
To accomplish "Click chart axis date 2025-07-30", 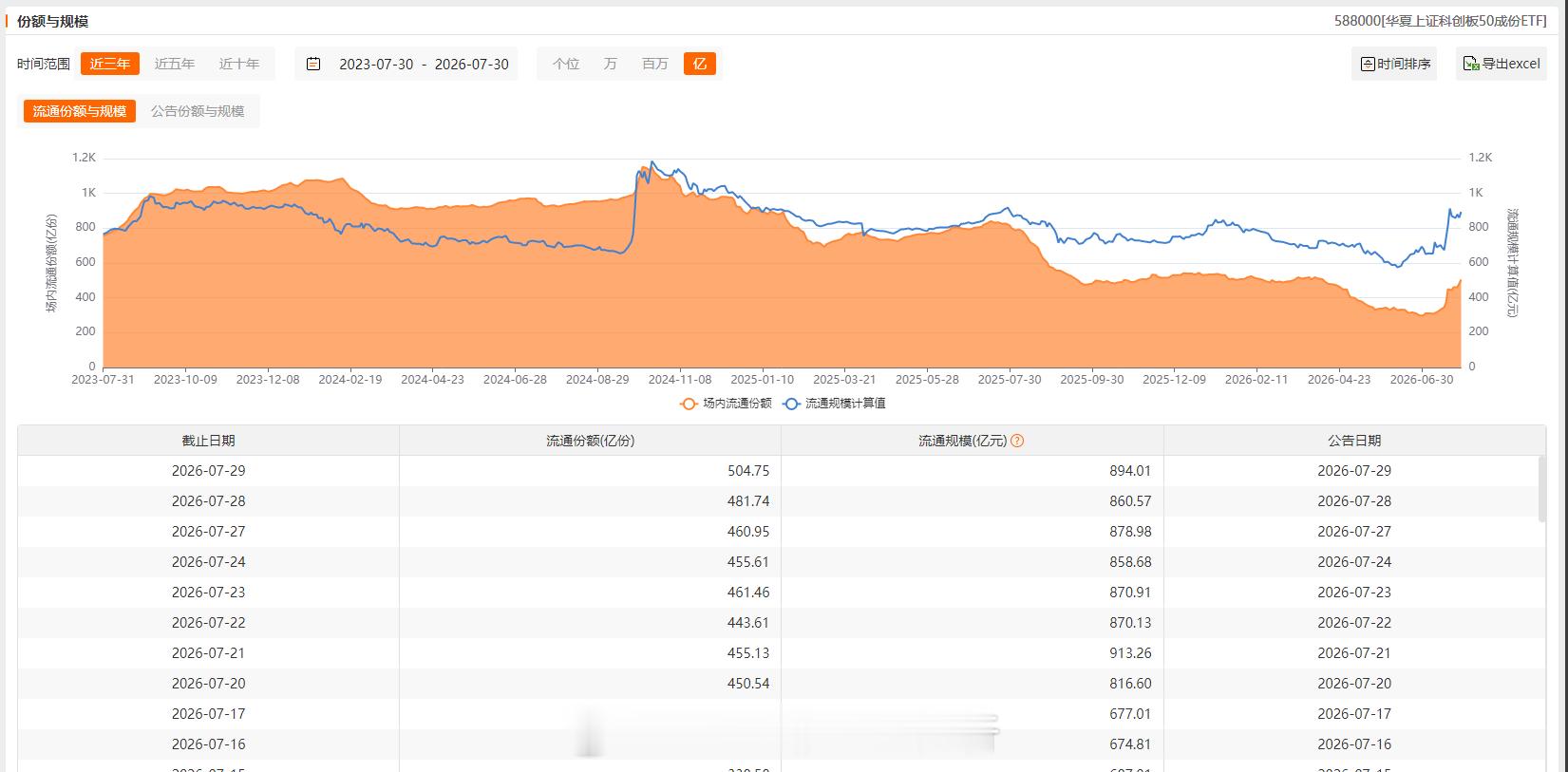I will [x=1010, y=379].
